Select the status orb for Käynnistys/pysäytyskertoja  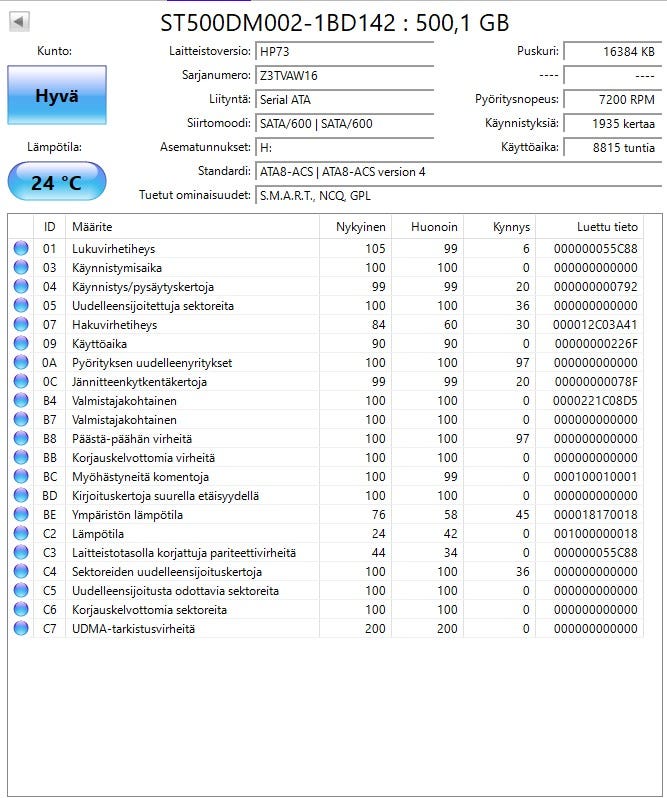(x=21, y=287)
